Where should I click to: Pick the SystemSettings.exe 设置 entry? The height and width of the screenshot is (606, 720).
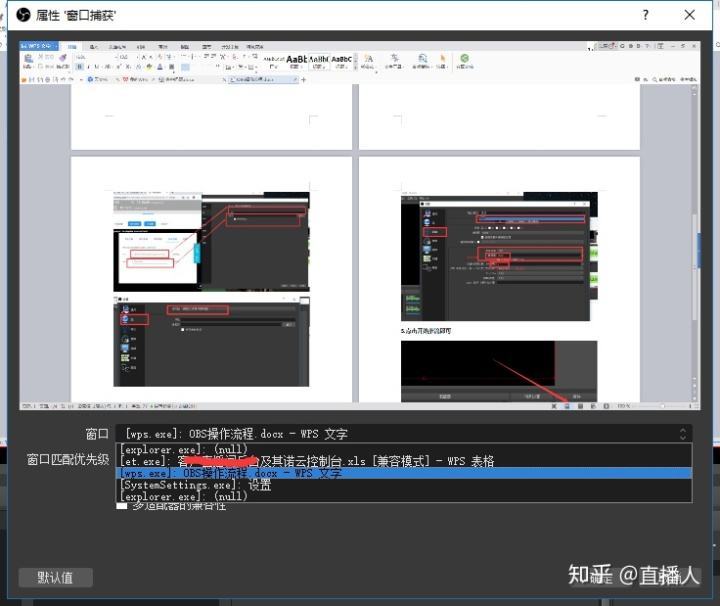tap(404, 485)
